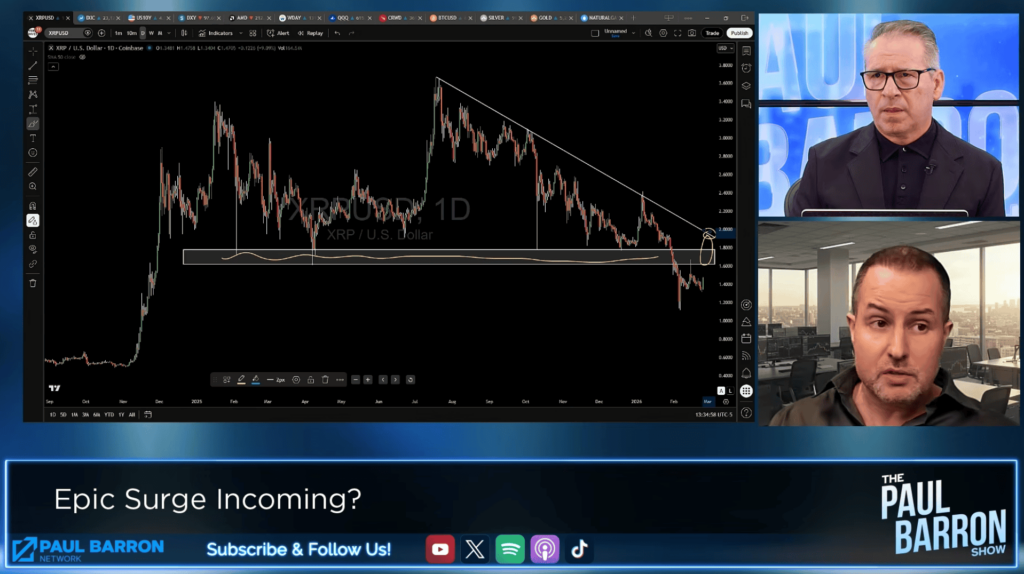Open the indicator templates grid icon
The height and width of the screenshot is (574, 1024).
point(253,33)
